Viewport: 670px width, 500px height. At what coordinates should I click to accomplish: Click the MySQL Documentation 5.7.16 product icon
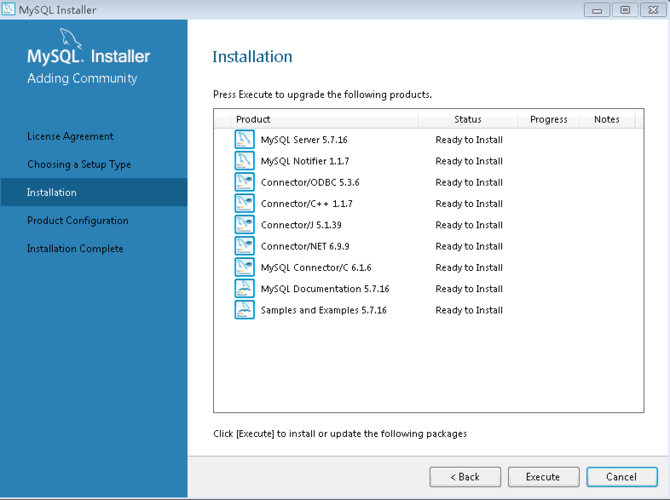coord(244,289)
